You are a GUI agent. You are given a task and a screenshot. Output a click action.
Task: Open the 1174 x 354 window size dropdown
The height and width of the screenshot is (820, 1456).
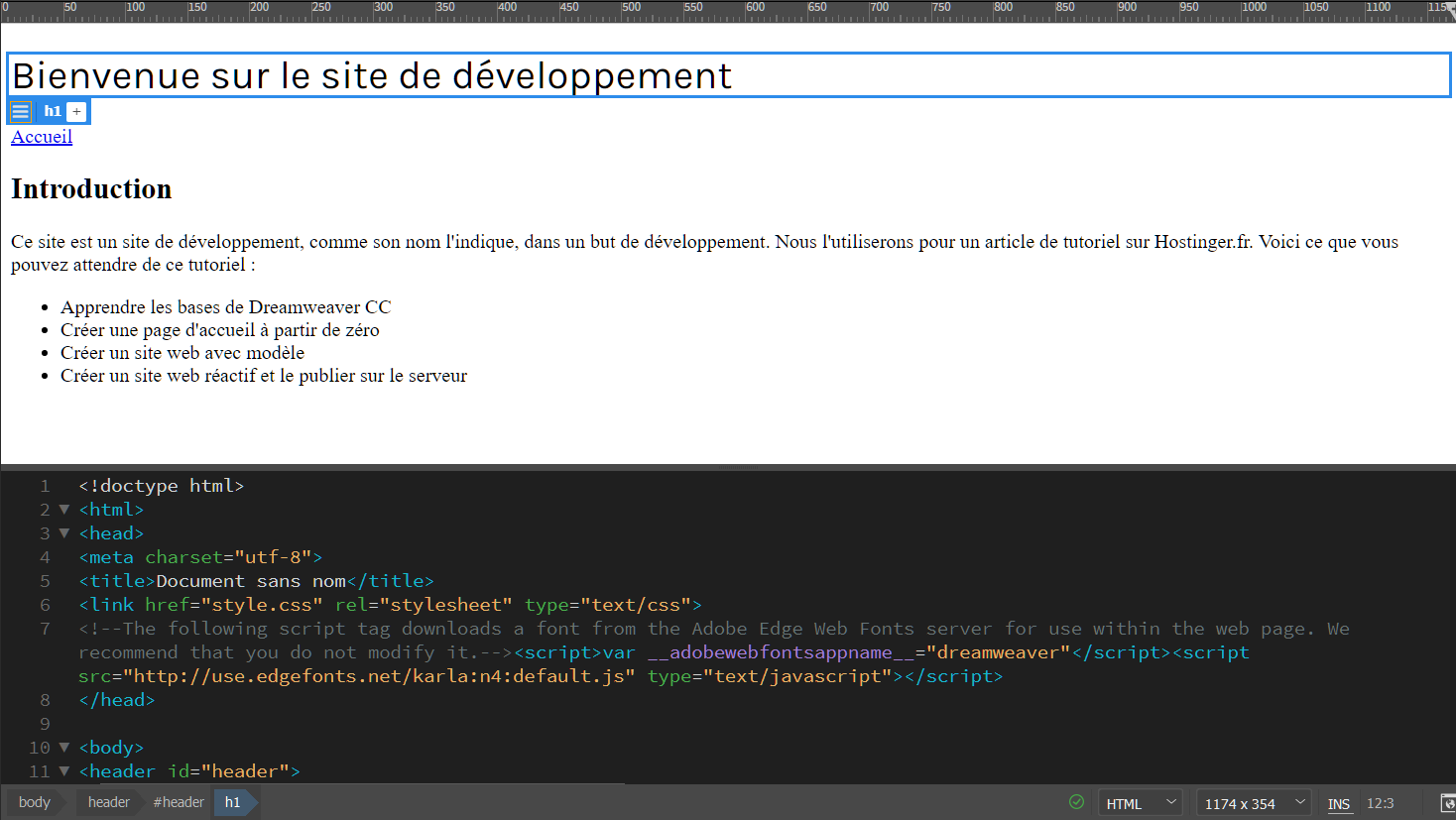1254,803
